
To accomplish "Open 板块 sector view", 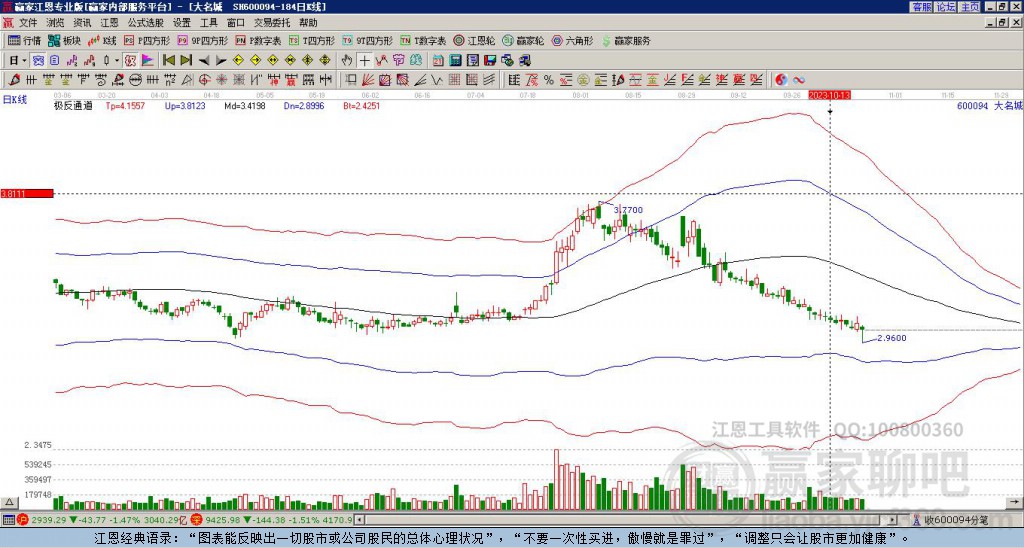I will [65, 40].
